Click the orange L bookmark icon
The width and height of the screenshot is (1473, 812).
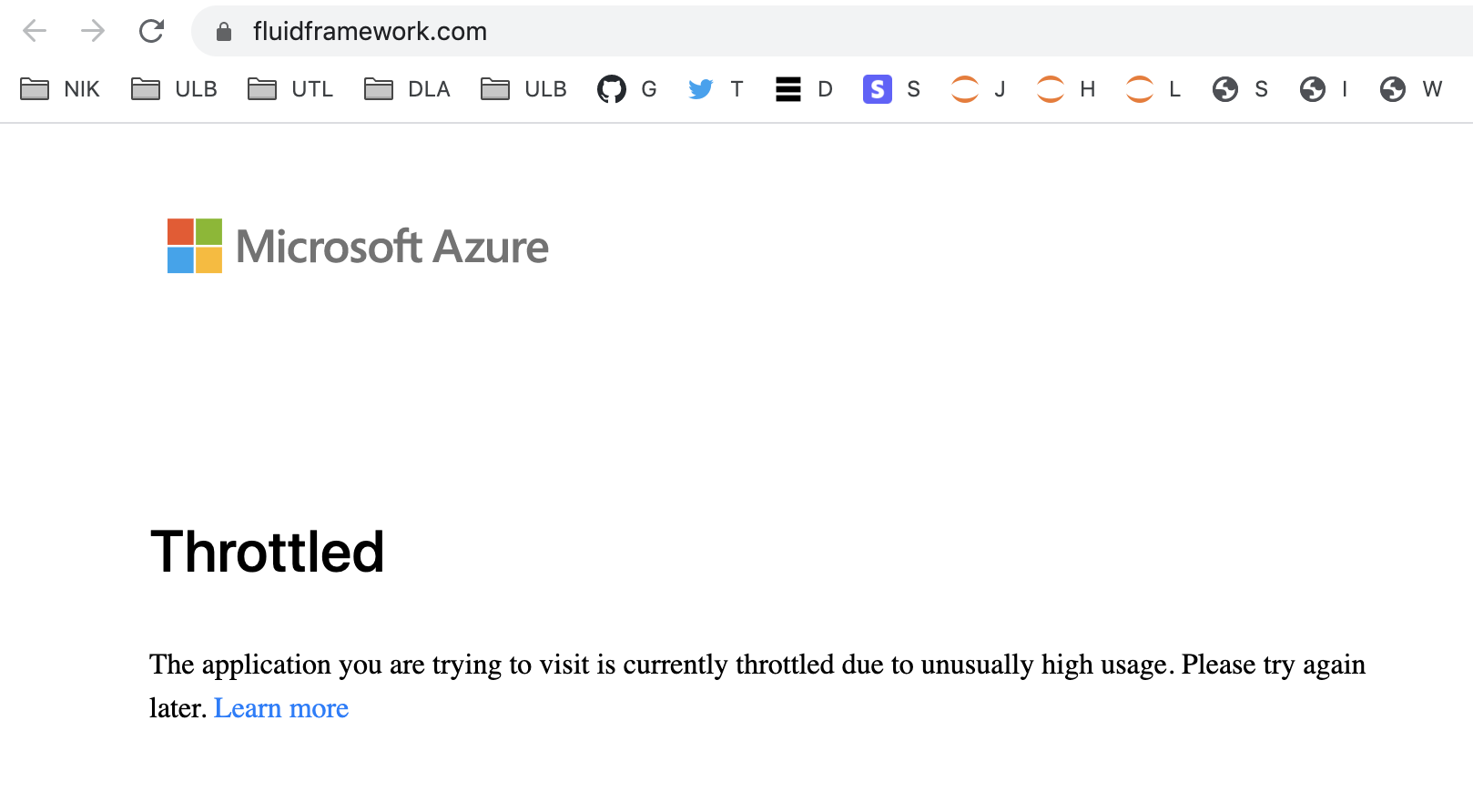(1139, 89)
